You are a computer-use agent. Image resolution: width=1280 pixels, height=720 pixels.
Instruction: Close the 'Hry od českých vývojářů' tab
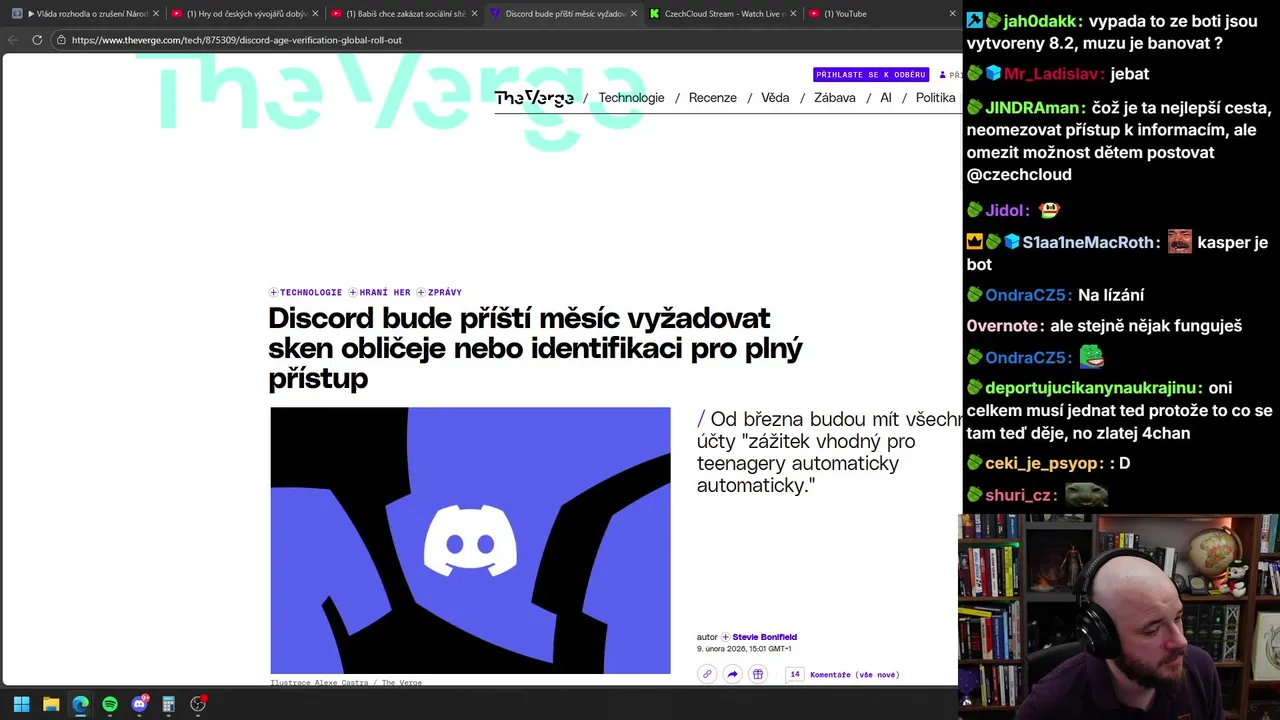315,14
